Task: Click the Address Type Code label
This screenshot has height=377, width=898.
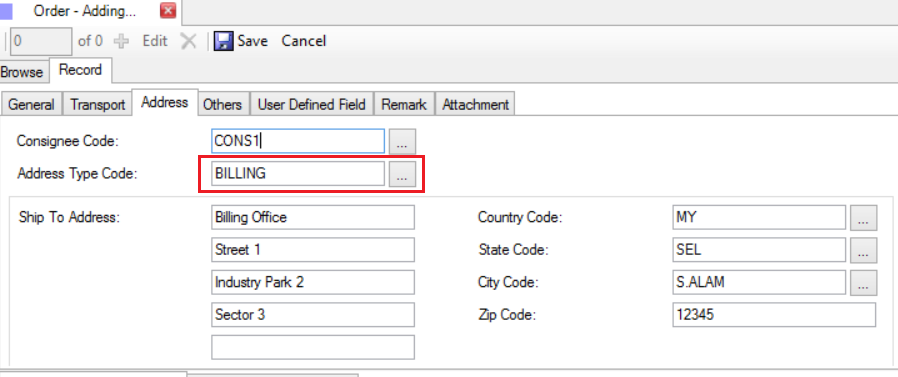Action: coord(78,174)
